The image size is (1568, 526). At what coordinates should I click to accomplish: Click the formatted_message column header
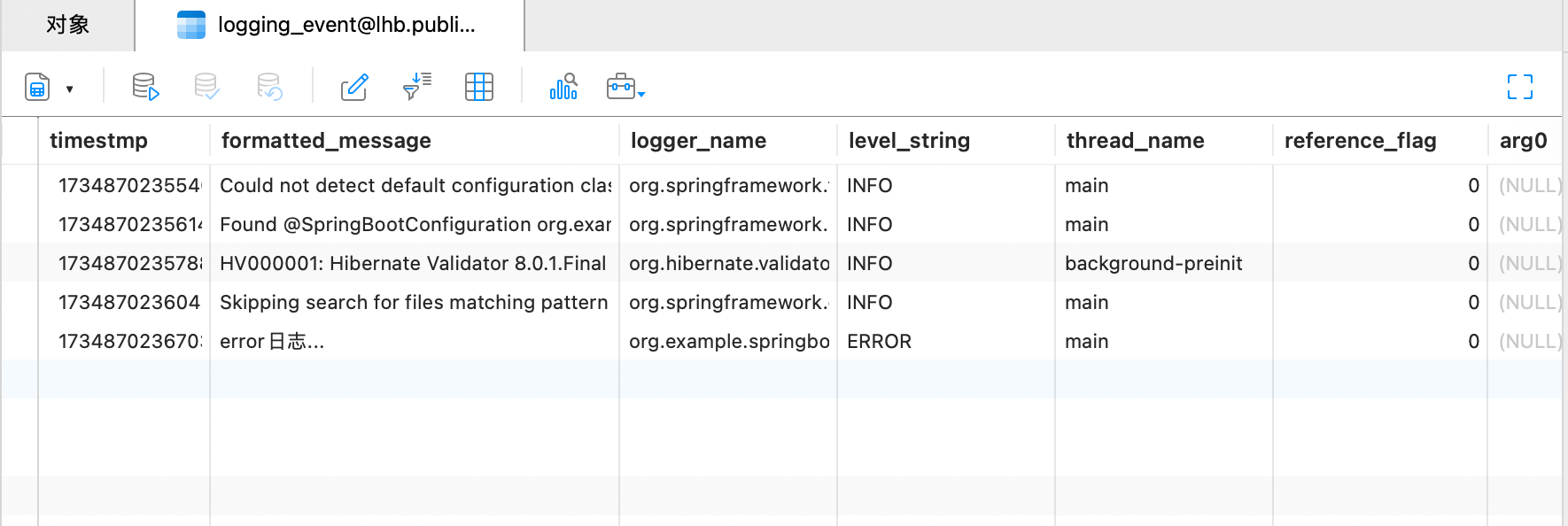tap(415, 141)
